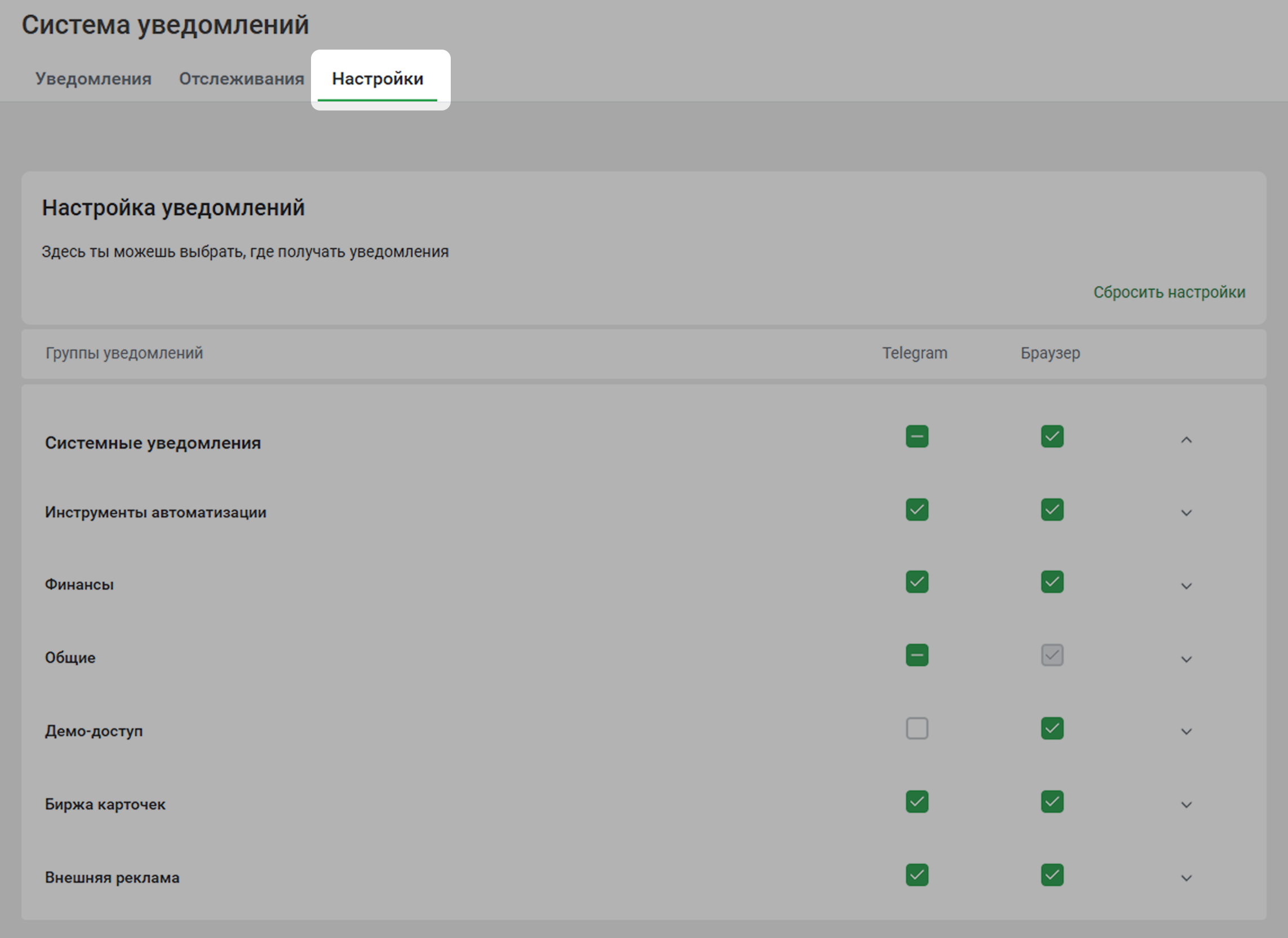
Task: Open the Отслеживания tab
Action: (x=241, y=79)
